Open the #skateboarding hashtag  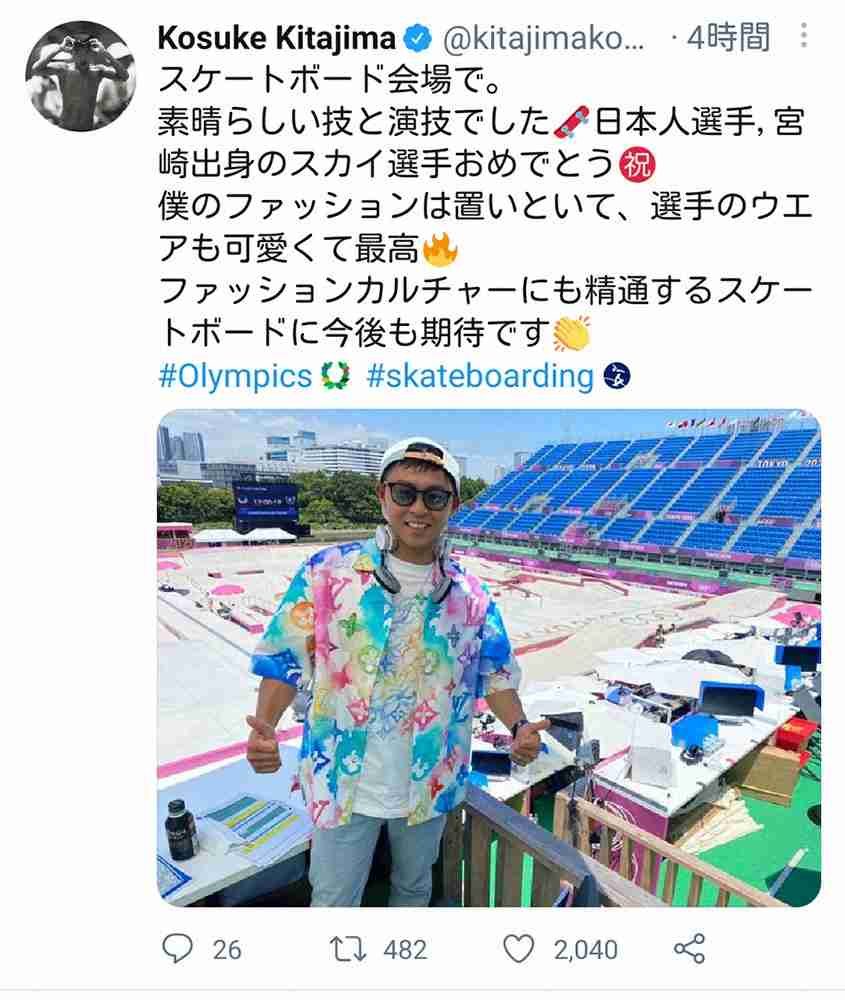coord(480,376)
